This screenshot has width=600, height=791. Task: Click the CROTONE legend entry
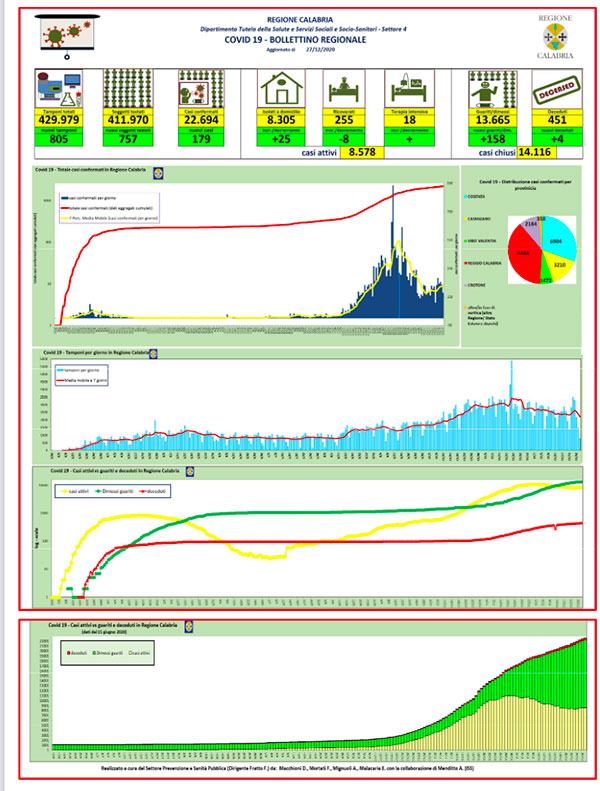coord(474,286)
